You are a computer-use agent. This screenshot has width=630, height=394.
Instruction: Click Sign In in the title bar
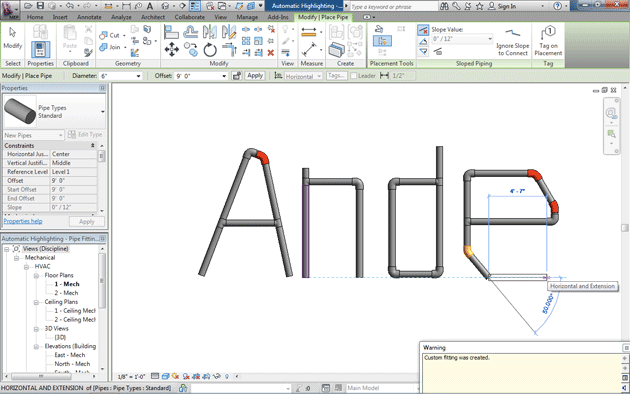click(502, 6)
